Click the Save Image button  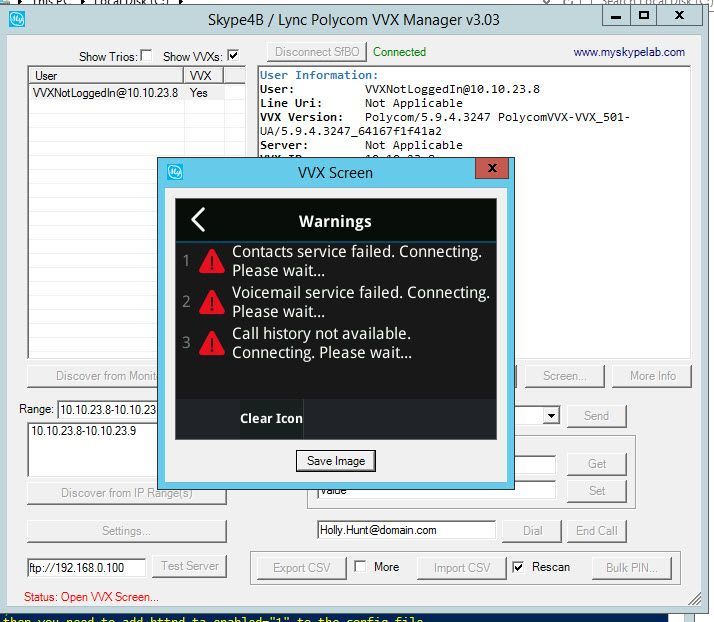pos(336,461)
